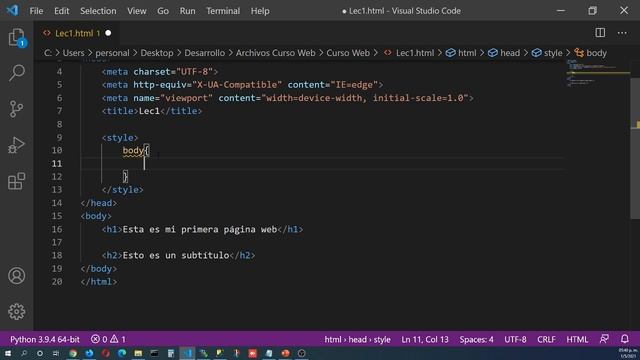Close the Lec1.html tab via unsaved dot
Screen dimensions: 640x360
[x=108, y=33]
